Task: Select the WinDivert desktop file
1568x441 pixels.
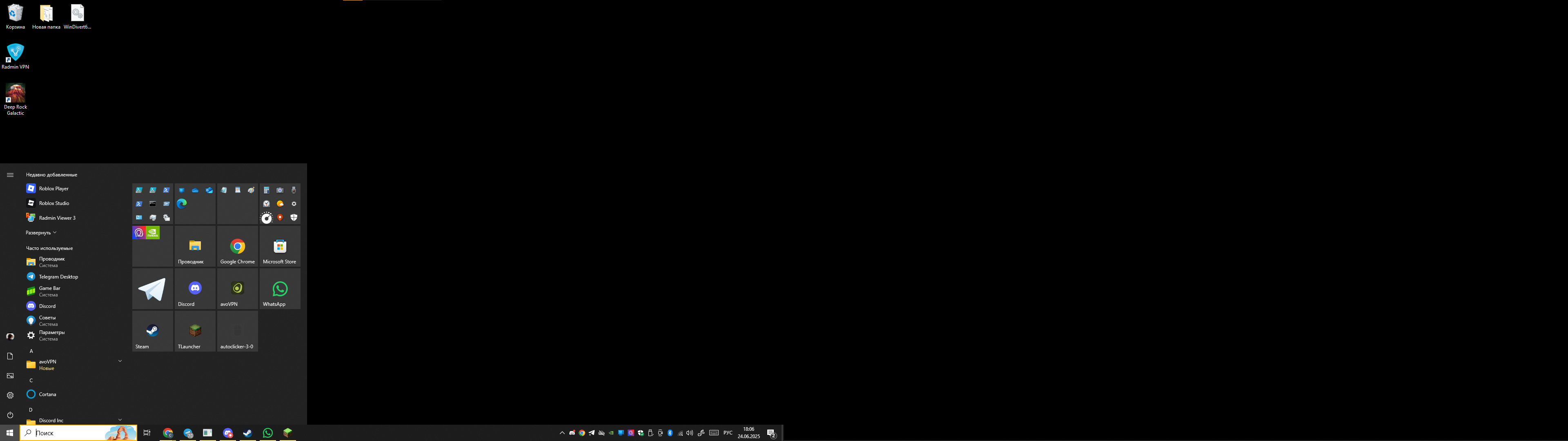Action: (x=77, y=17)
